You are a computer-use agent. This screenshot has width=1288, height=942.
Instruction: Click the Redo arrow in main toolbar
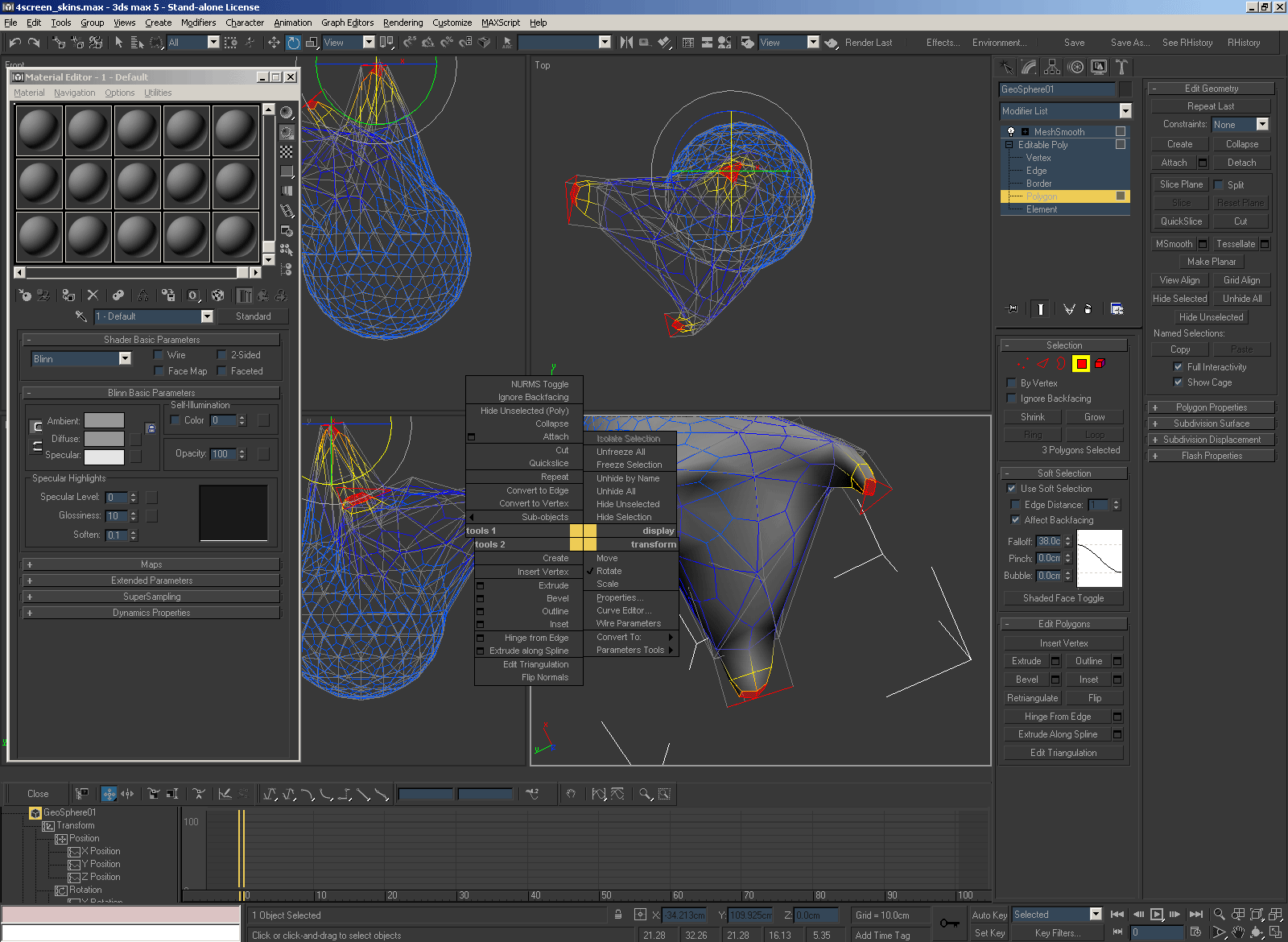pos(34,42)
